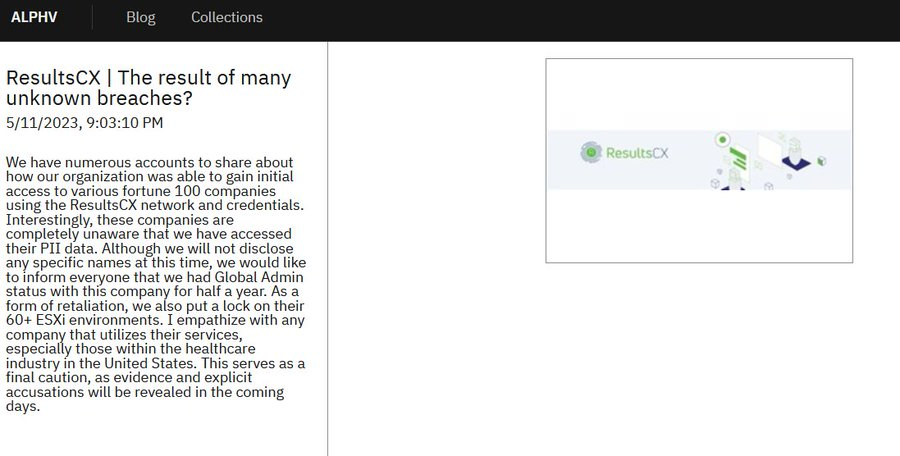Click the ResultsCX post title heading
Screen dimensions: 900x456
pyautogui.click(x=149, y=87)
